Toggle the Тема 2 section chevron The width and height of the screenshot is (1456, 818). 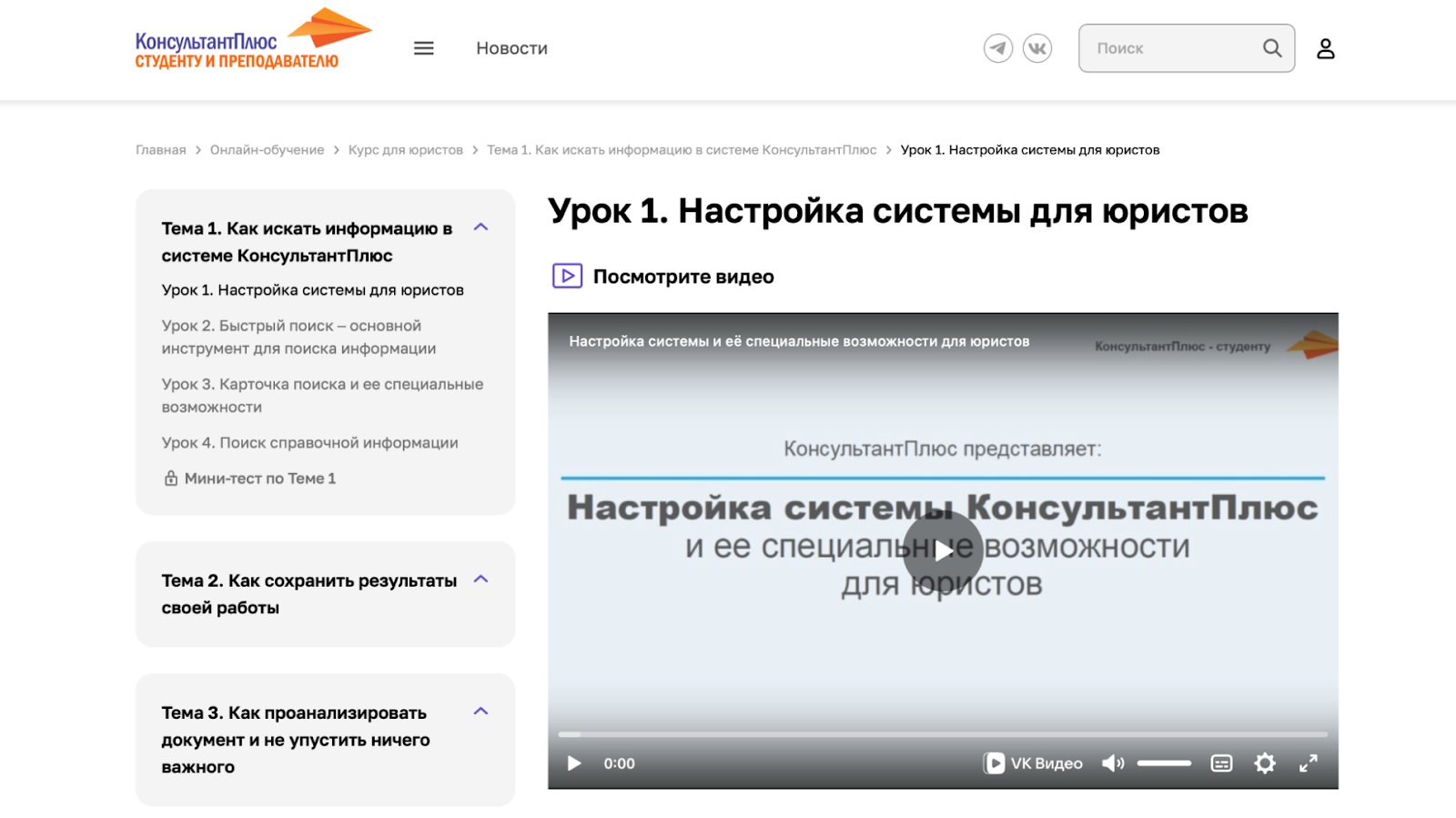click(x=481, y=580)
